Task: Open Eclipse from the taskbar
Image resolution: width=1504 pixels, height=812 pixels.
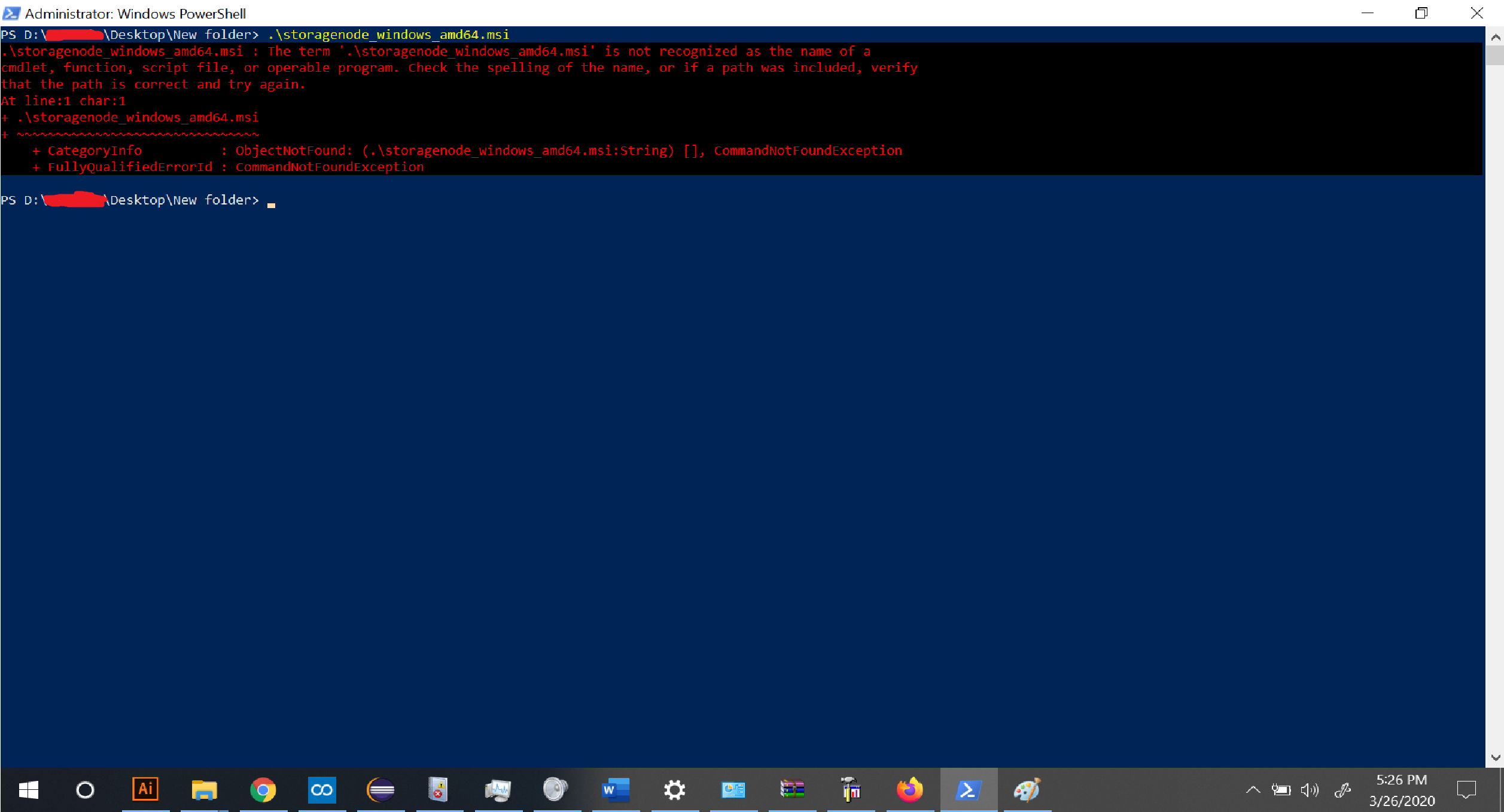Action: coord(380,790)
